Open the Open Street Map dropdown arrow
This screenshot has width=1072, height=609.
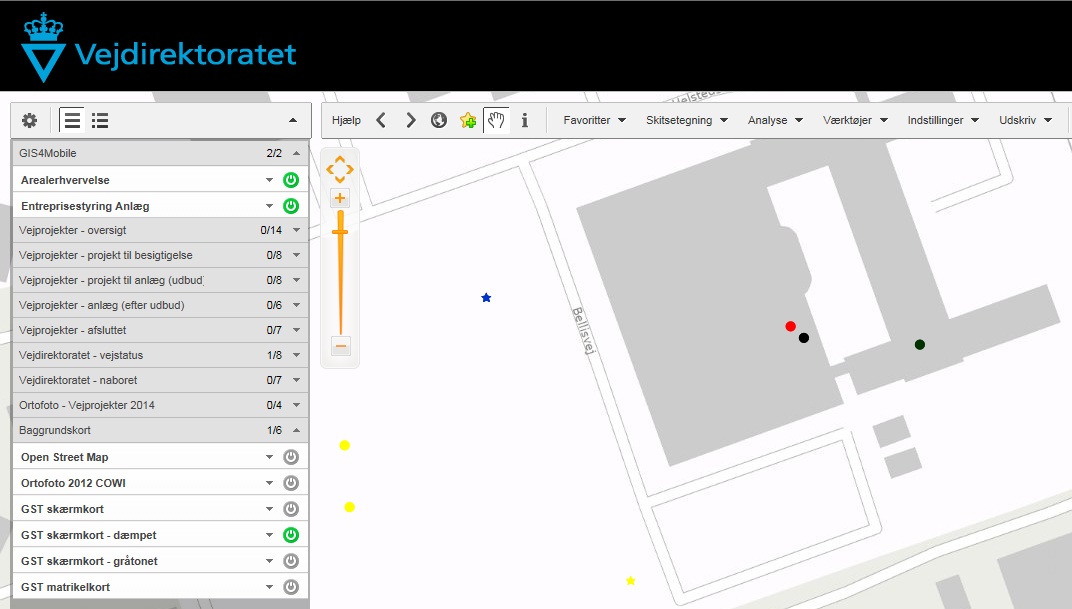[x=269, y=457]
